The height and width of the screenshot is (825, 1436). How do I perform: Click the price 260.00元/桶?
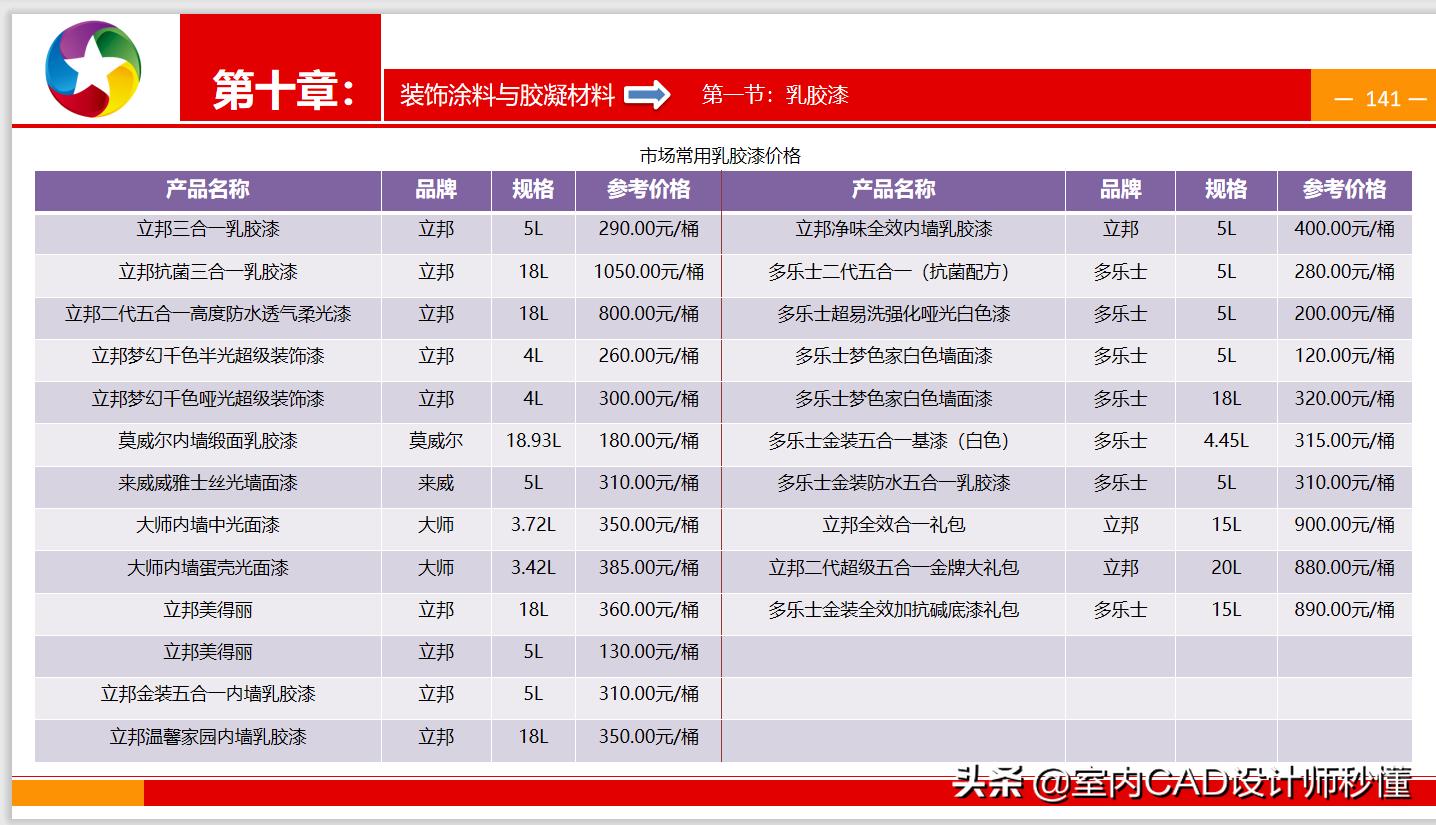[x=648, y=355]
